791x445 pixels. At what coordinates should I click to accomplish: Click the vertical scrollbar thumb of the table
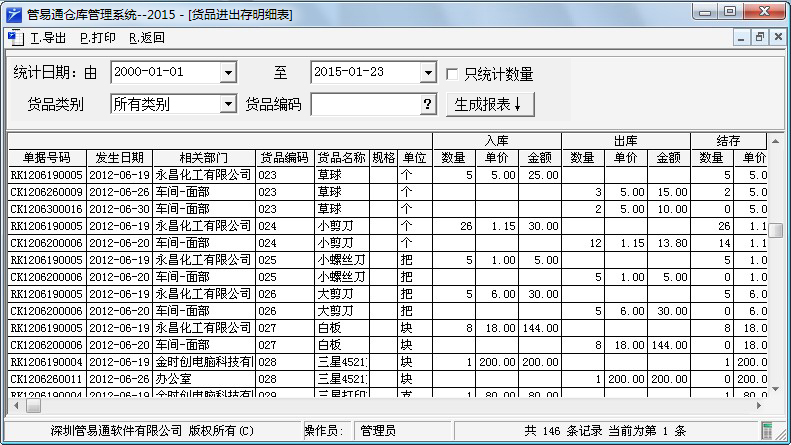point(775,230)
